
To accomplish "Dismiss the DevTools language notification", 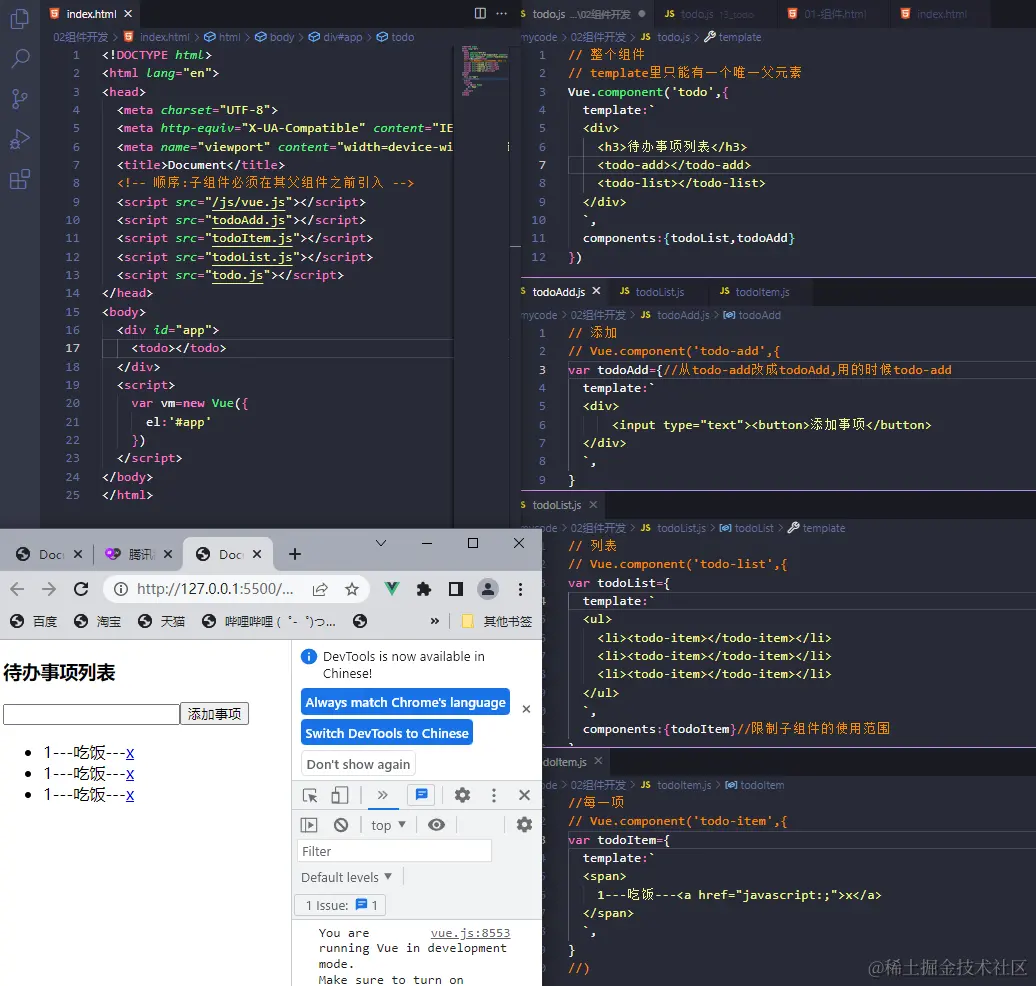I will coord(526,709).
